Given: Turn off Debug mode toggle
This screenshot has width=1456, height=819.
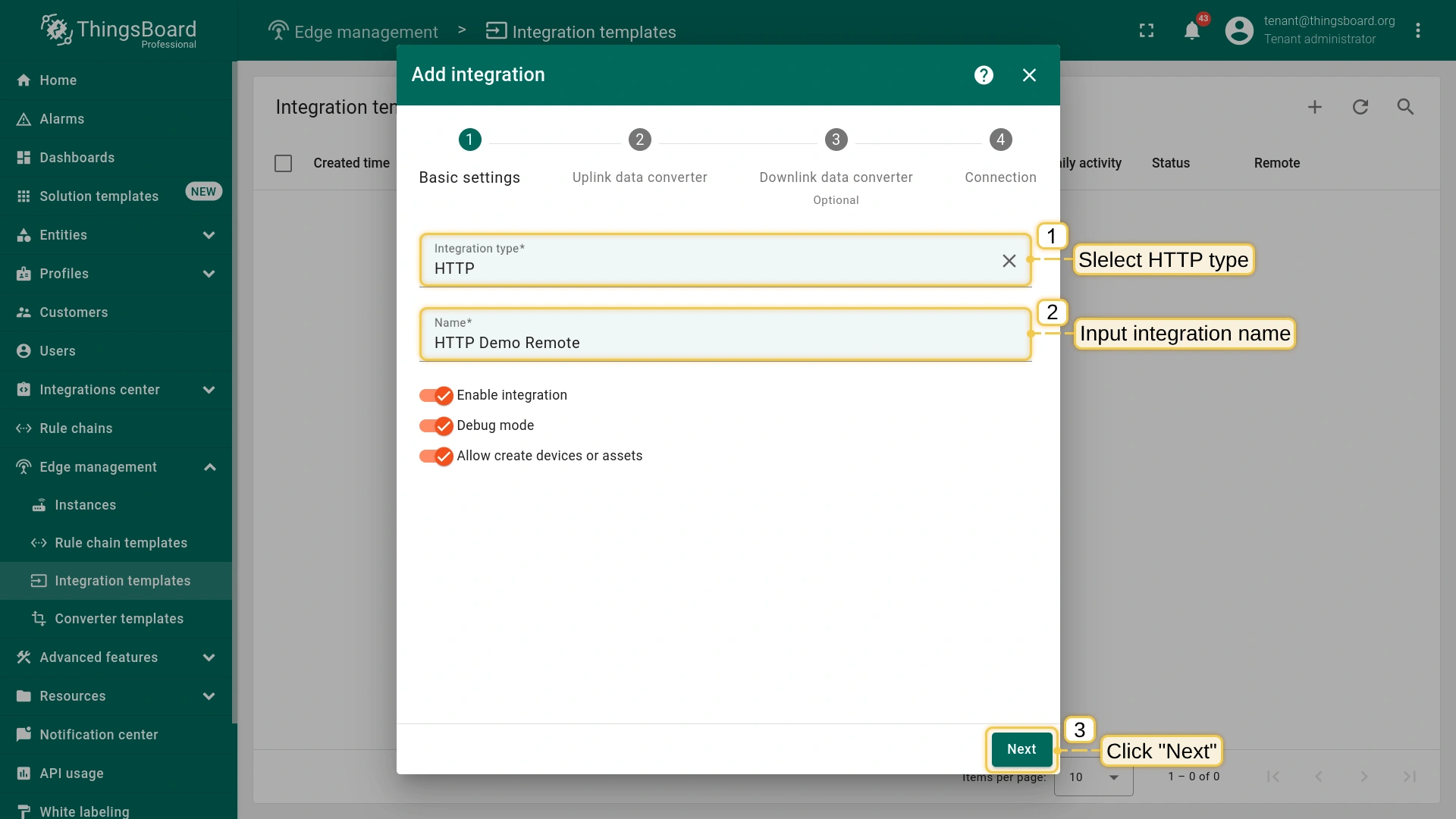Looking at the screenshot, I should click(436, 425).
